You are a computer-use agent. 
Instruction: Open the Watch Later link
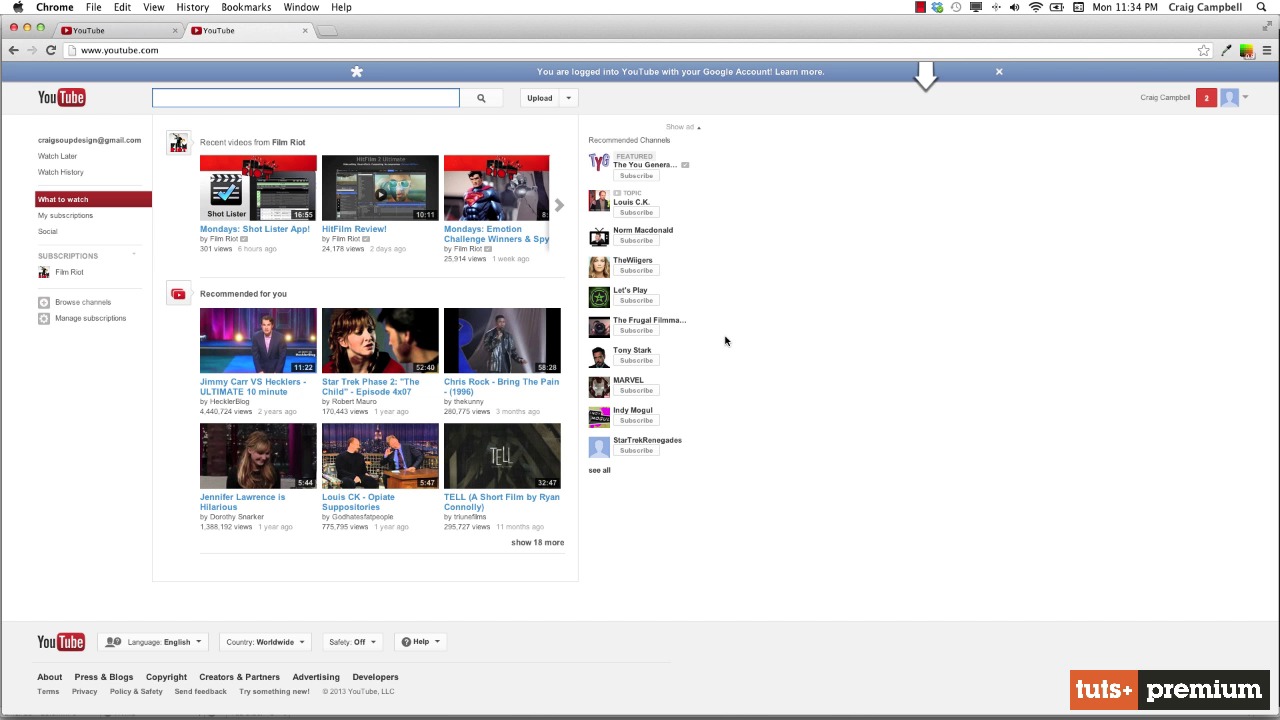click(57, 156)
